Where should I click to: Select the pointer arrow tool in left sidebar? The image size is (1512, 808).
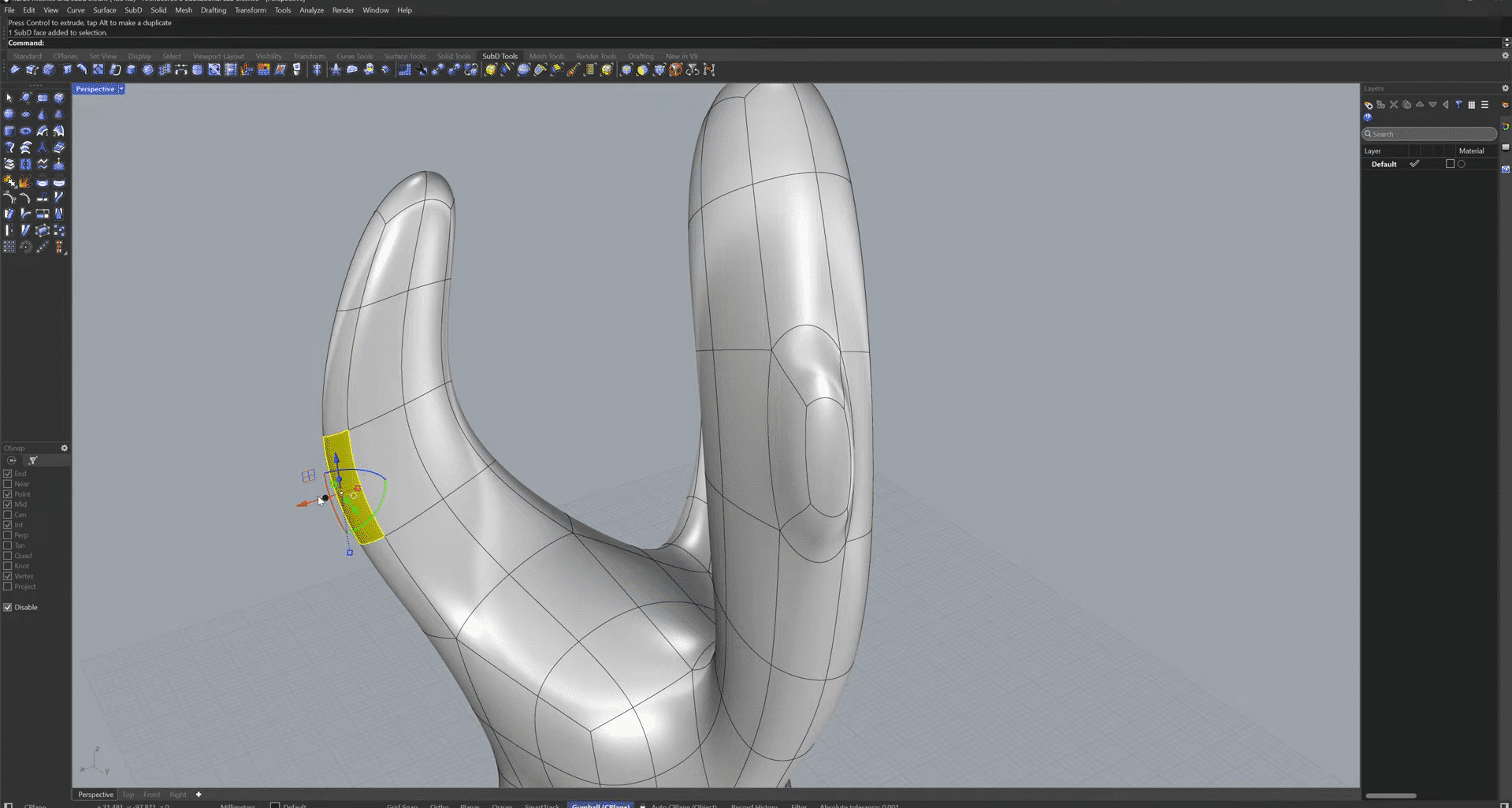[9, 98]
